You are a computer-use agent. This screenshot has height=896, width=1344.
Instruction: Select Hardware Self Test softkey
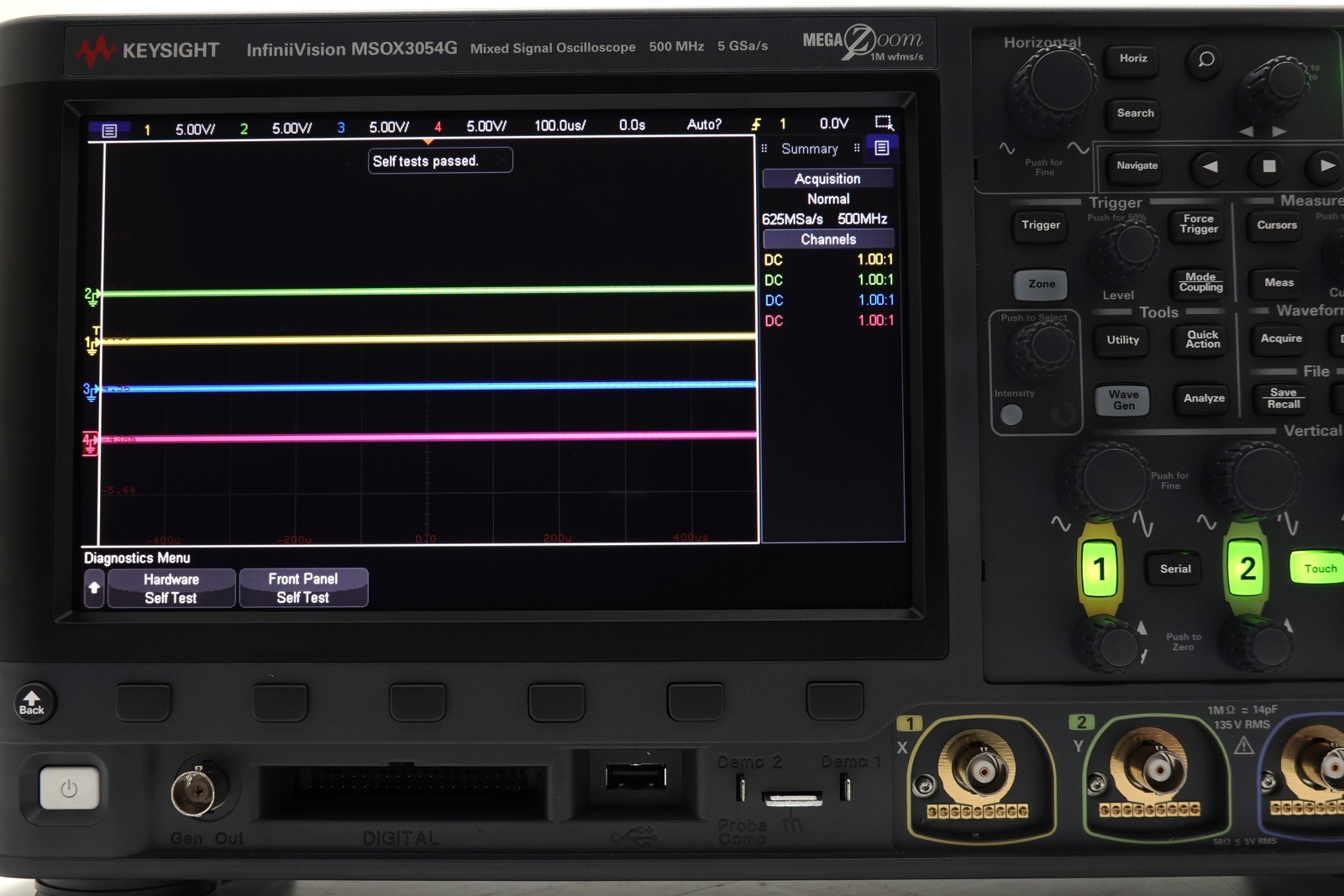[171, 588]
